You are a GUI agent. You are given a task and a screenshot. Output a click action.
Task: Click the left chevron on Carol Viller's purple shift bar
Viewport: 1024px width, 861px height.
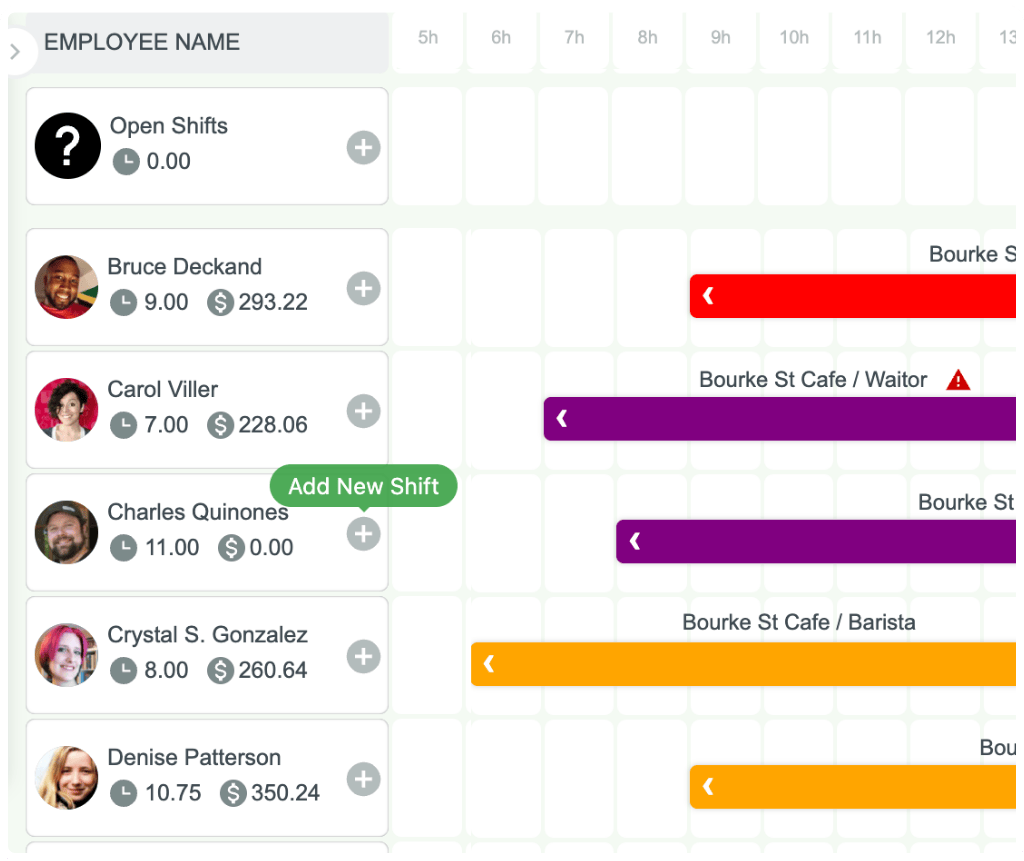[561, 418]
